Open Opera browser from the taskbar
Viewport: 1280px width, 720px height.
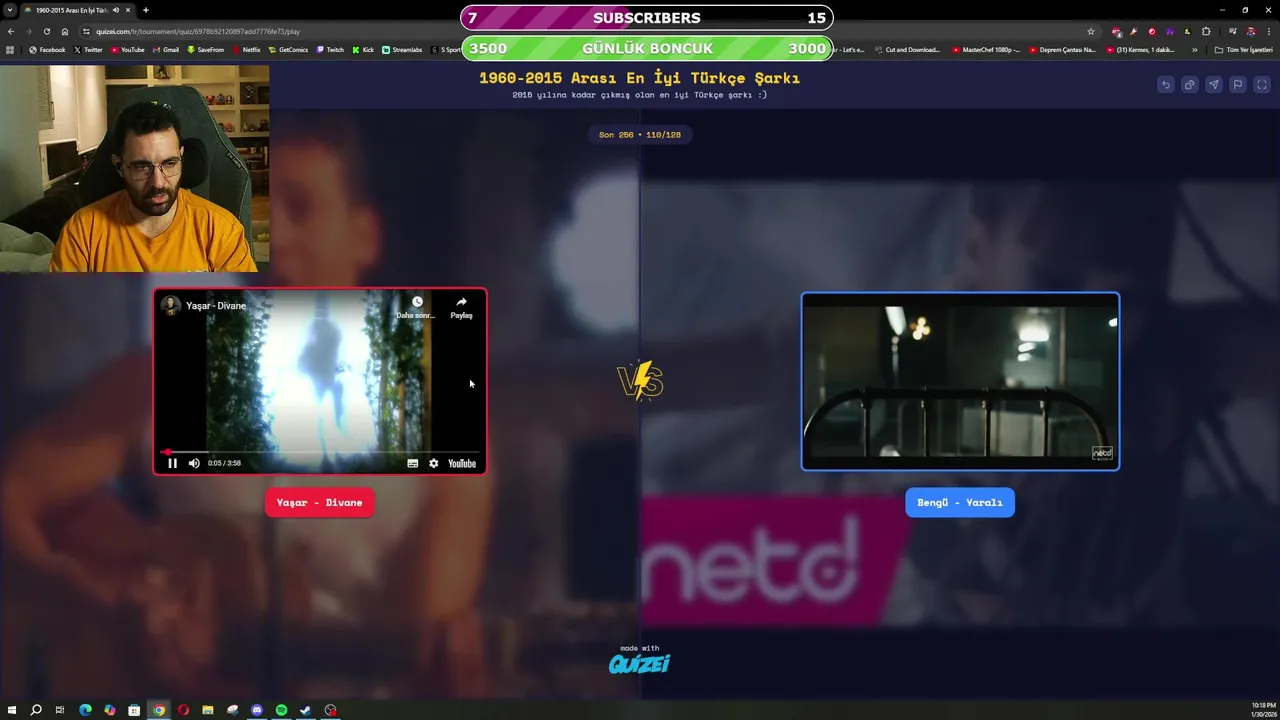(x=183, y=710)
